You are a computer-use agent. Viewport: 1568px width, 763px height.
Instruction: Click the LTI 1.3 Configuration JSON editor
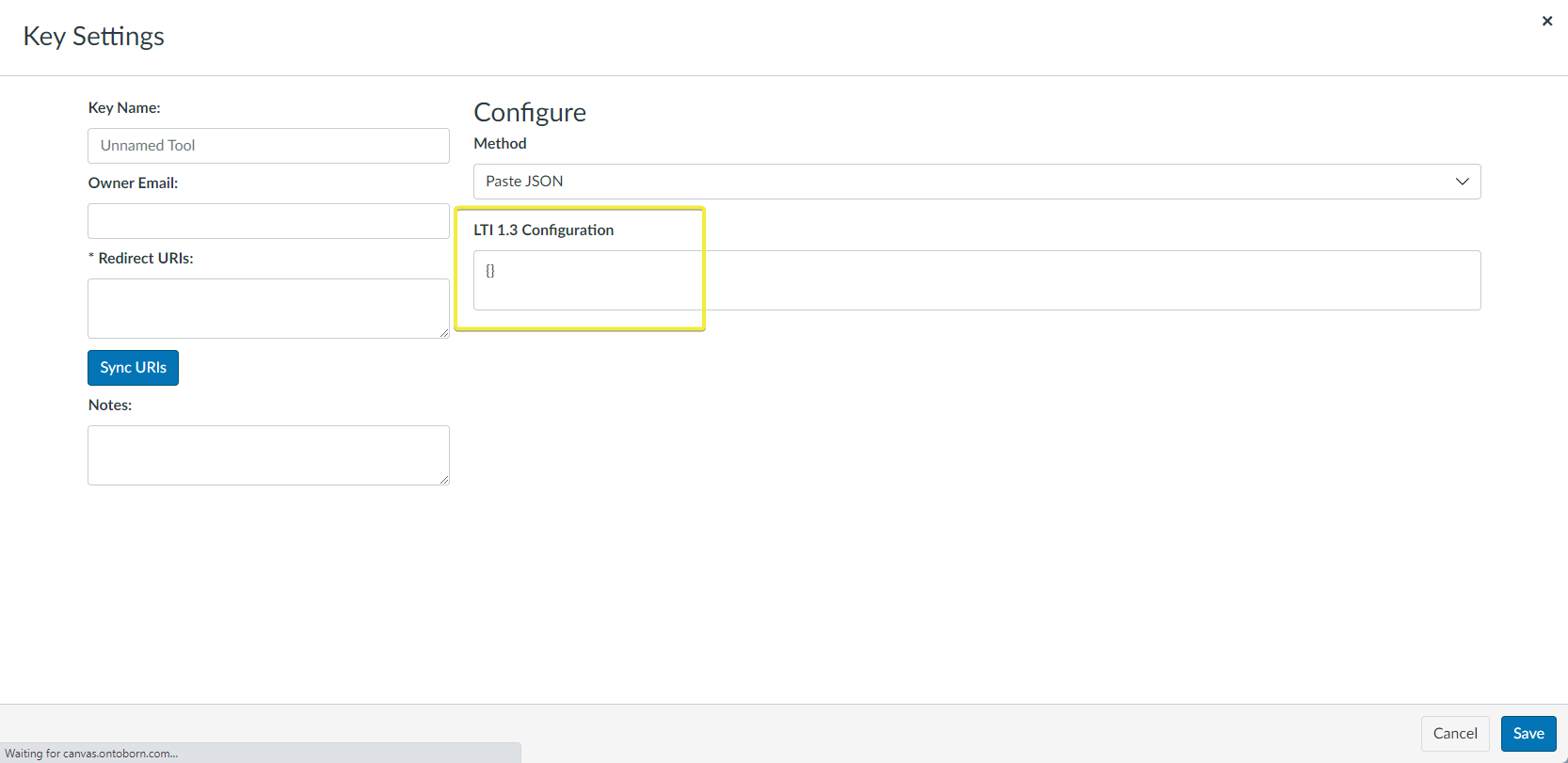click(977, 280)
